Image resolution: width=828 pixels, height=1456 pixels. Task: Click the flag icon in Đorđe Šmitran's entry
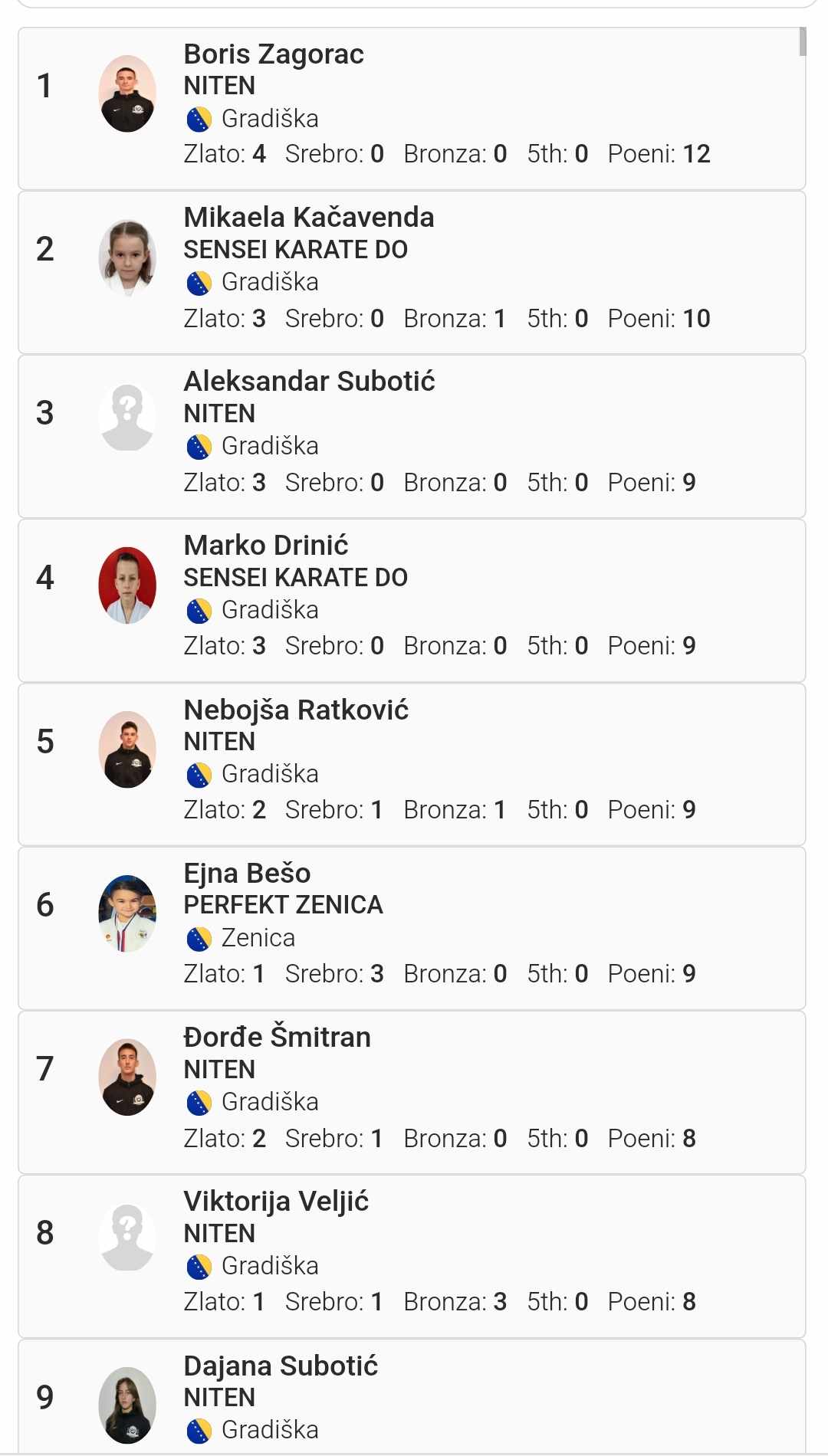[199, 1103]
